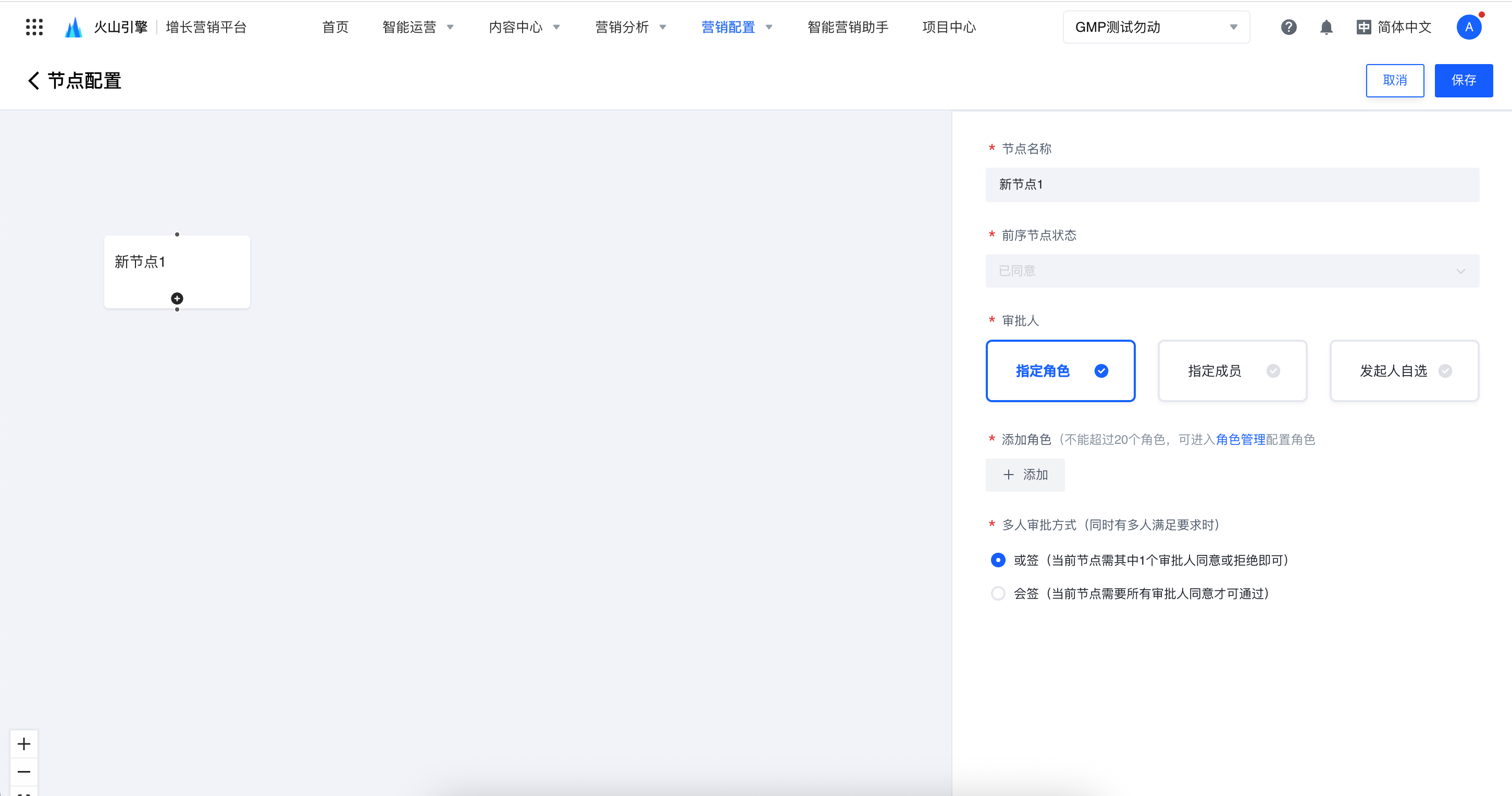1512x796 pixels.
Task: Choose 指定成员 approver option
Action: [x=1232, y=371]
